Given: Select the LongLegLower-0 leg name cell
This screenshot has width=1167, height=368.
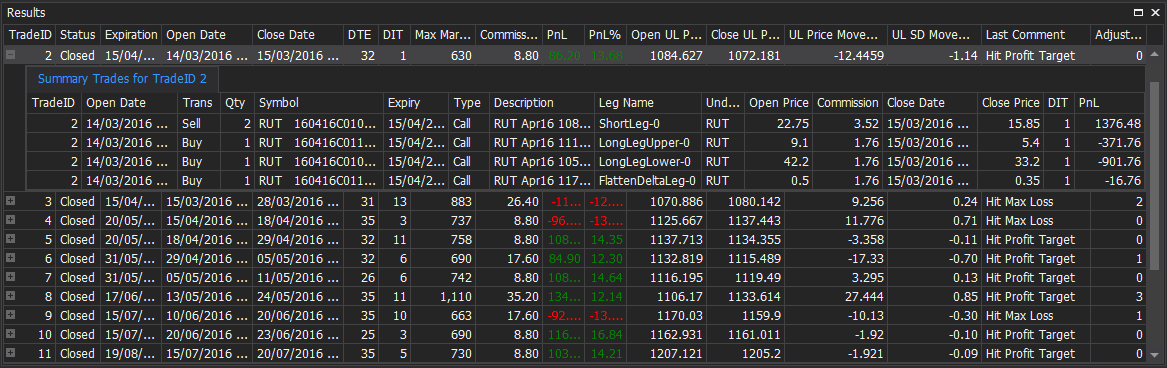Looking at the screenshot, I should pos(648,162).
